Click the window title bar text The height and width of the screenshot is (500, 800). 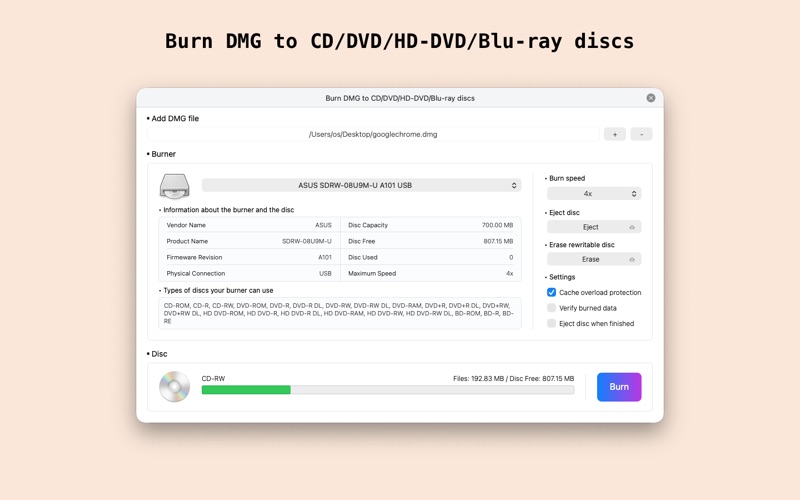point(400,98)
